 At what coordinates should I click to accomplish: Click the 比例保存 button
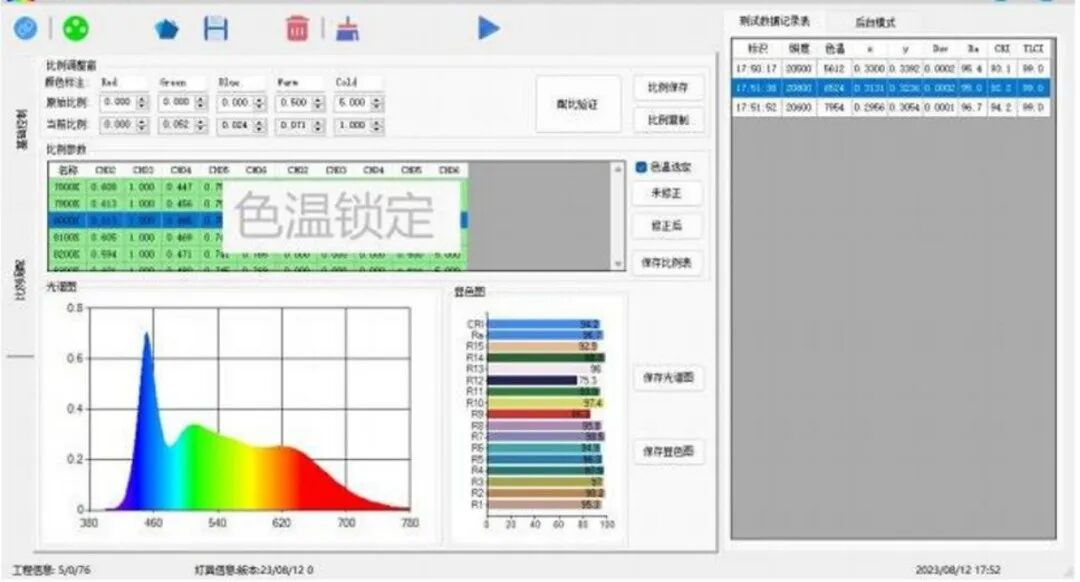668,87
